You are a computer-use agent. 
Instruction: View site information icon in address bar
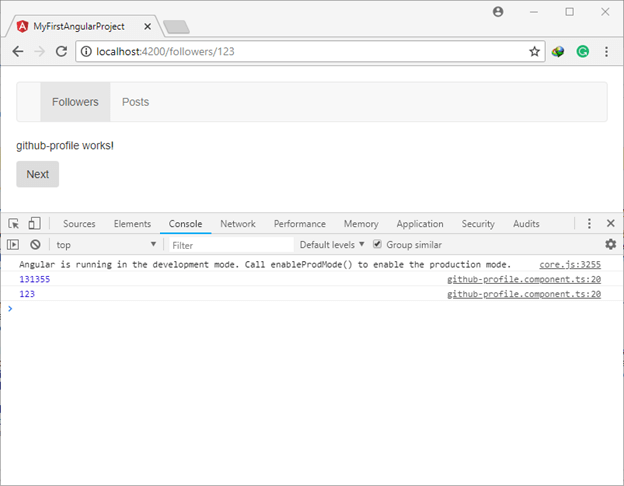(86, 51)
